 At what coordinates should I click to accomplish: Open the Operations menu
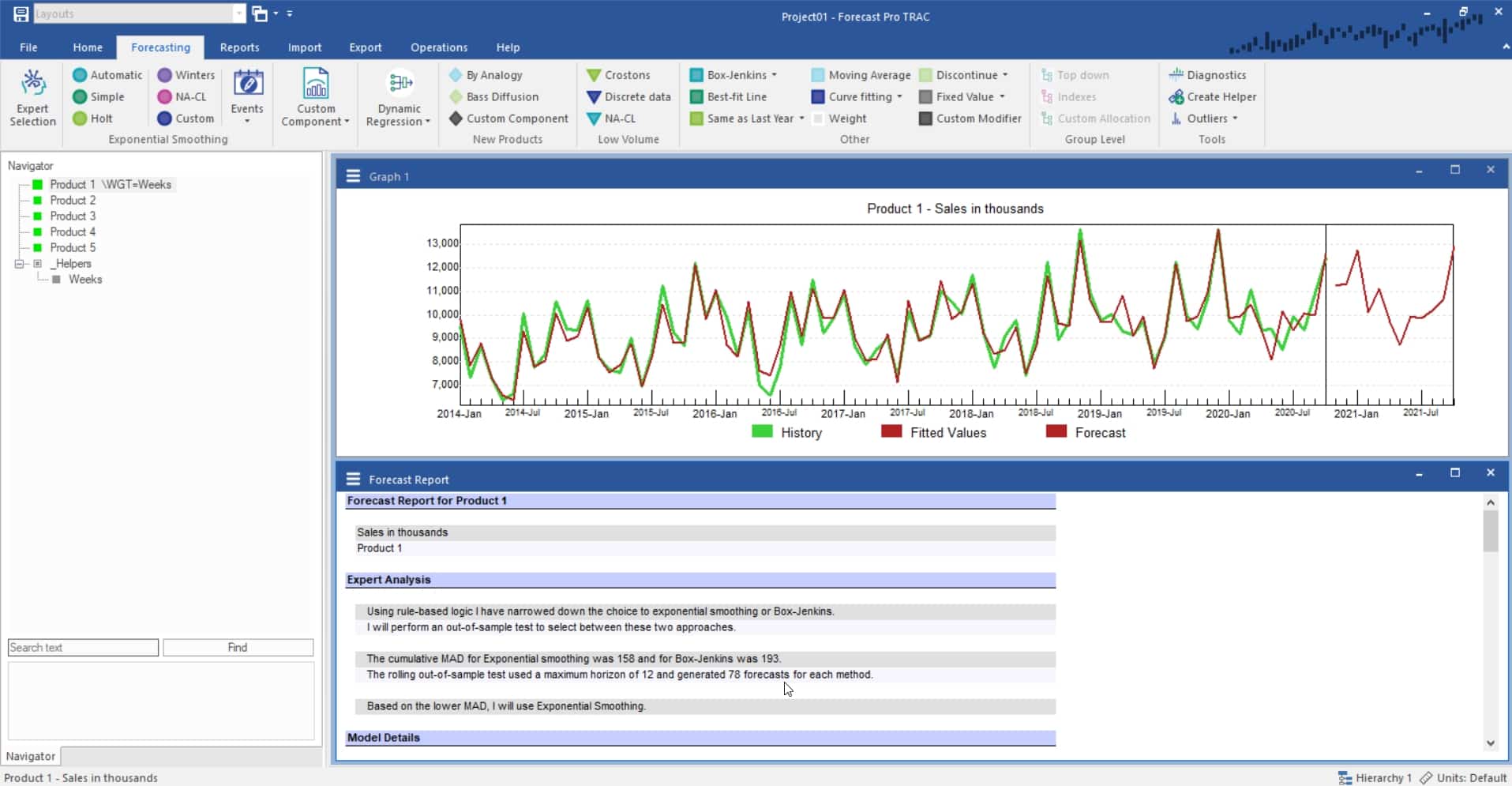pyautogui.click(x=438, y=47)
